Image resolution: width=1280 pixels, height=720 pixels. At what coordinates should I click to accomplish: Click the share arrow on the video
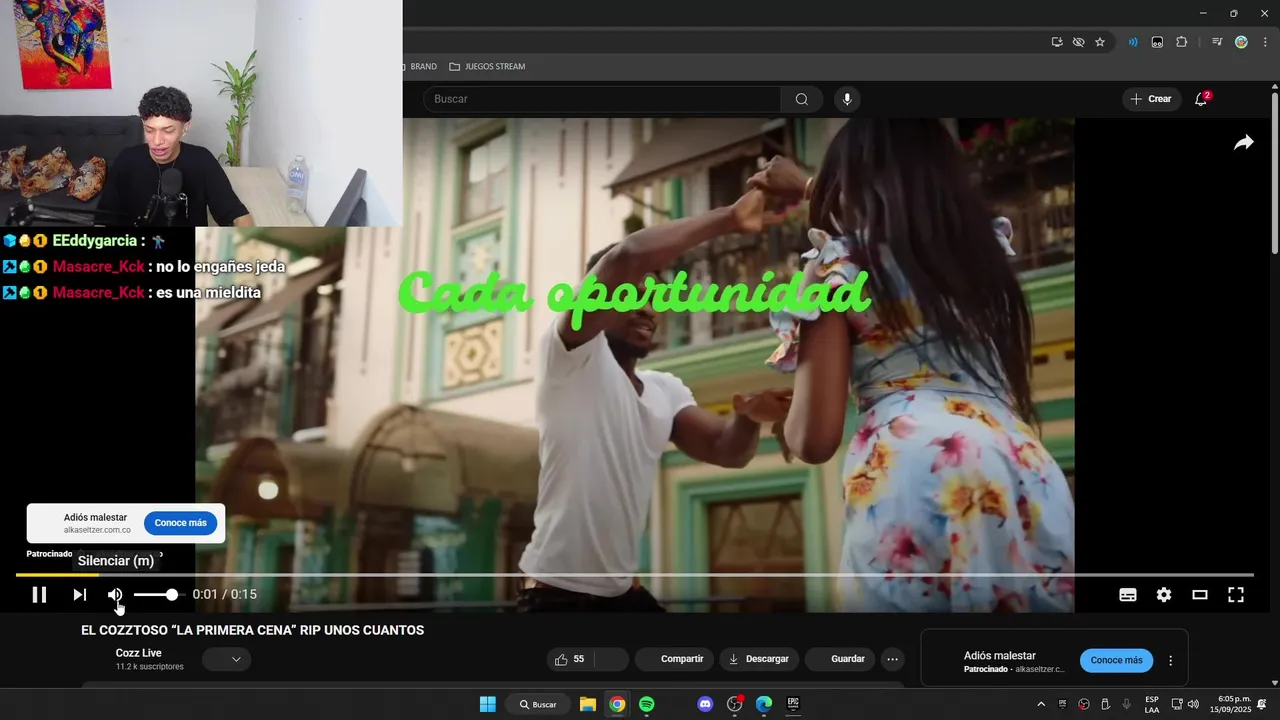(1243, 143)
